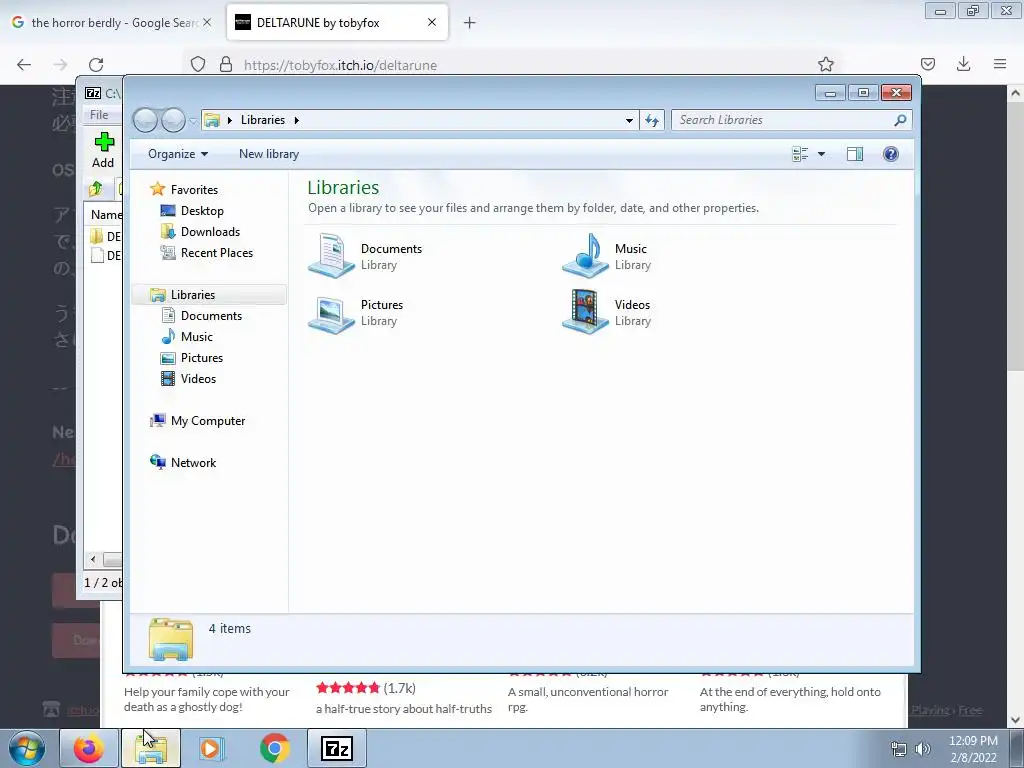Click Windows Media Player taskbar icon

click(x=211, y=748)
